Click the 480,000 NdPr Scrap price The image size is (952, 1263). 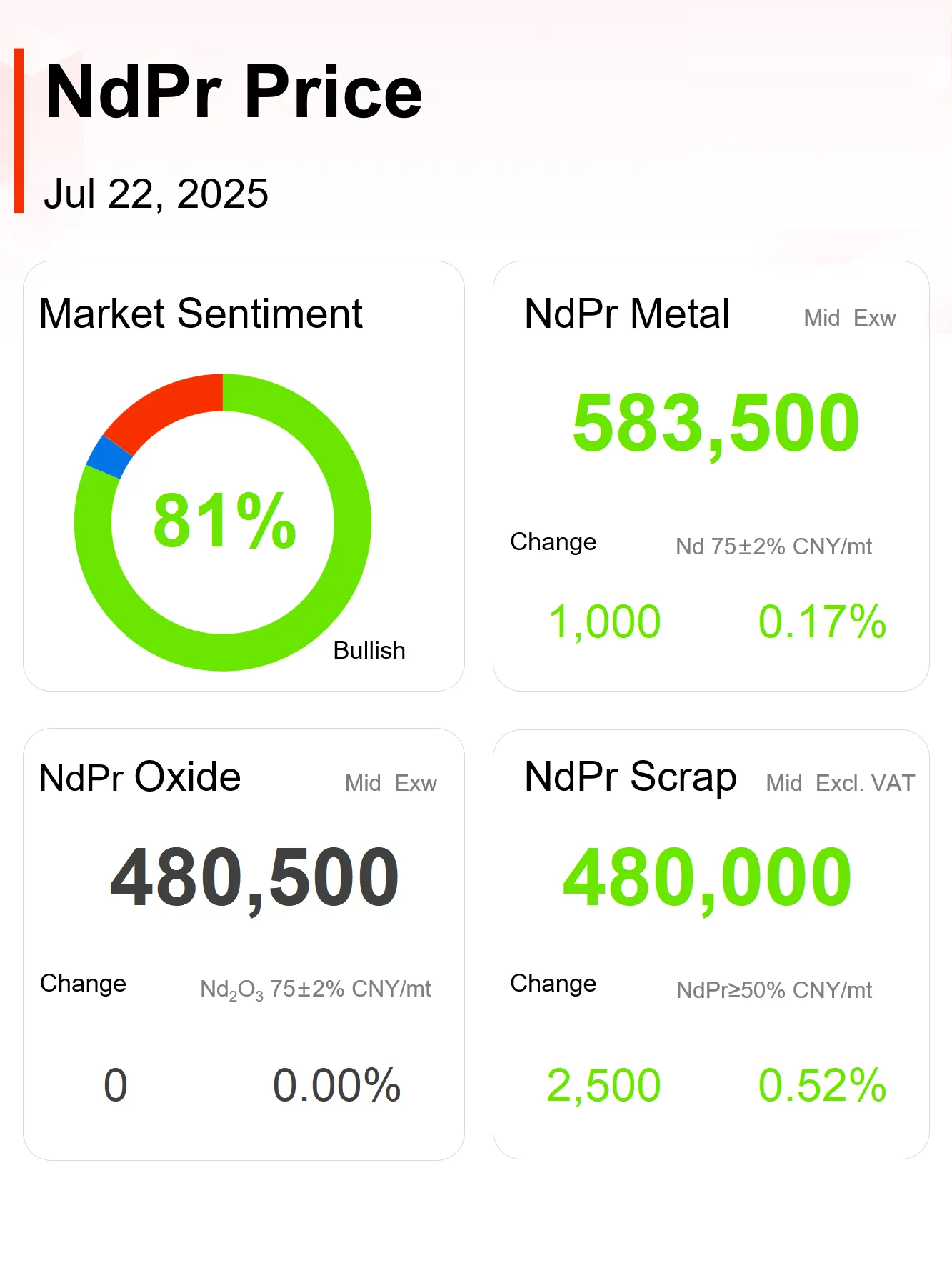[707, 878]
